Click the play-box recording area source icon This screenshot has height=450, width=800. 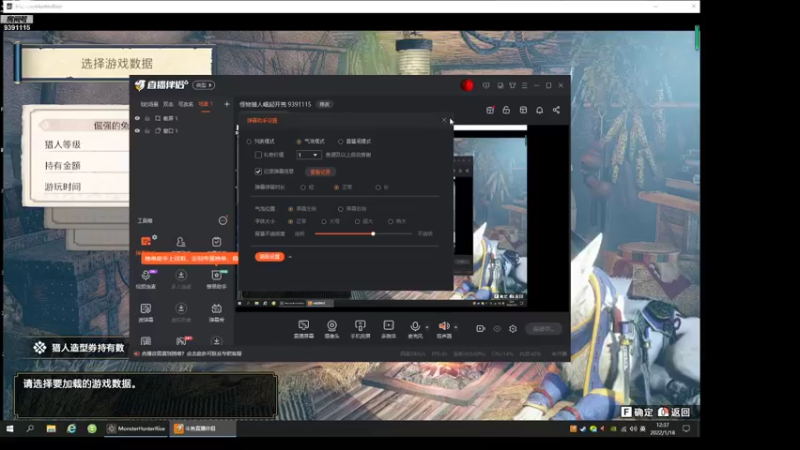point(388,326)
